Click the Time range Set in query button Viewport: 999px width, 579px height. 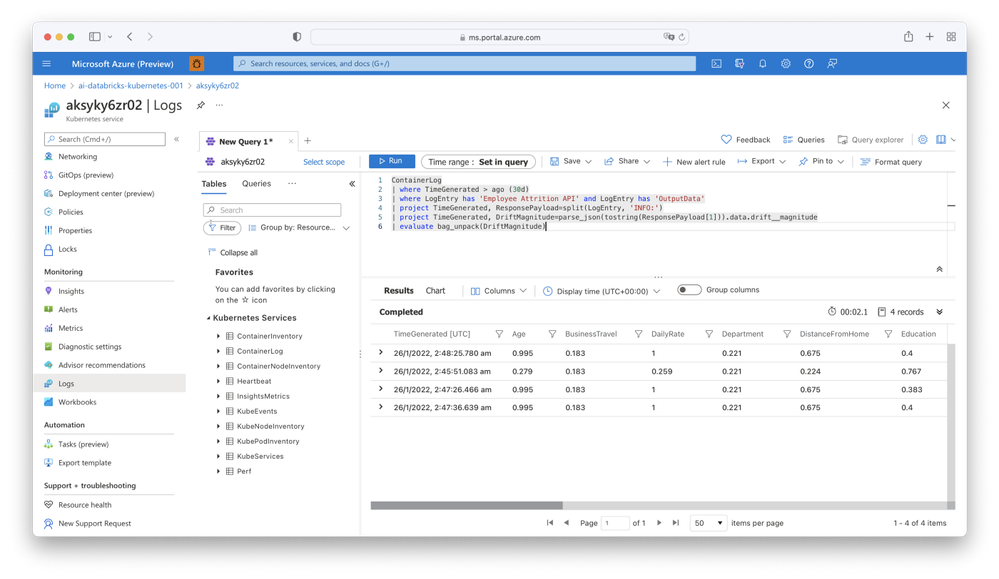(x=478, y=162)
